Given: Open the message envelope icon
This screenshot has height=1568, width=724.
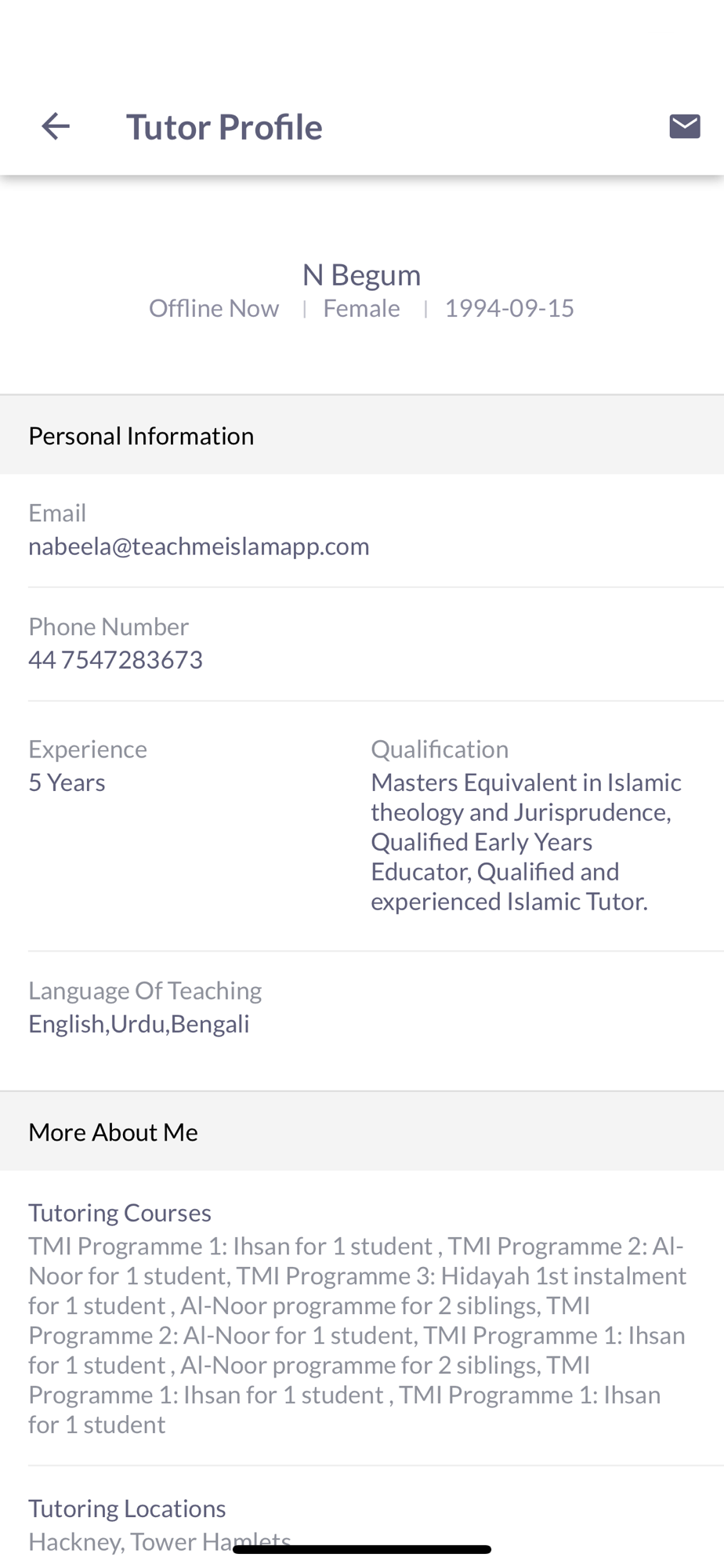Looking at the screenshot, I should pos(685,126).
